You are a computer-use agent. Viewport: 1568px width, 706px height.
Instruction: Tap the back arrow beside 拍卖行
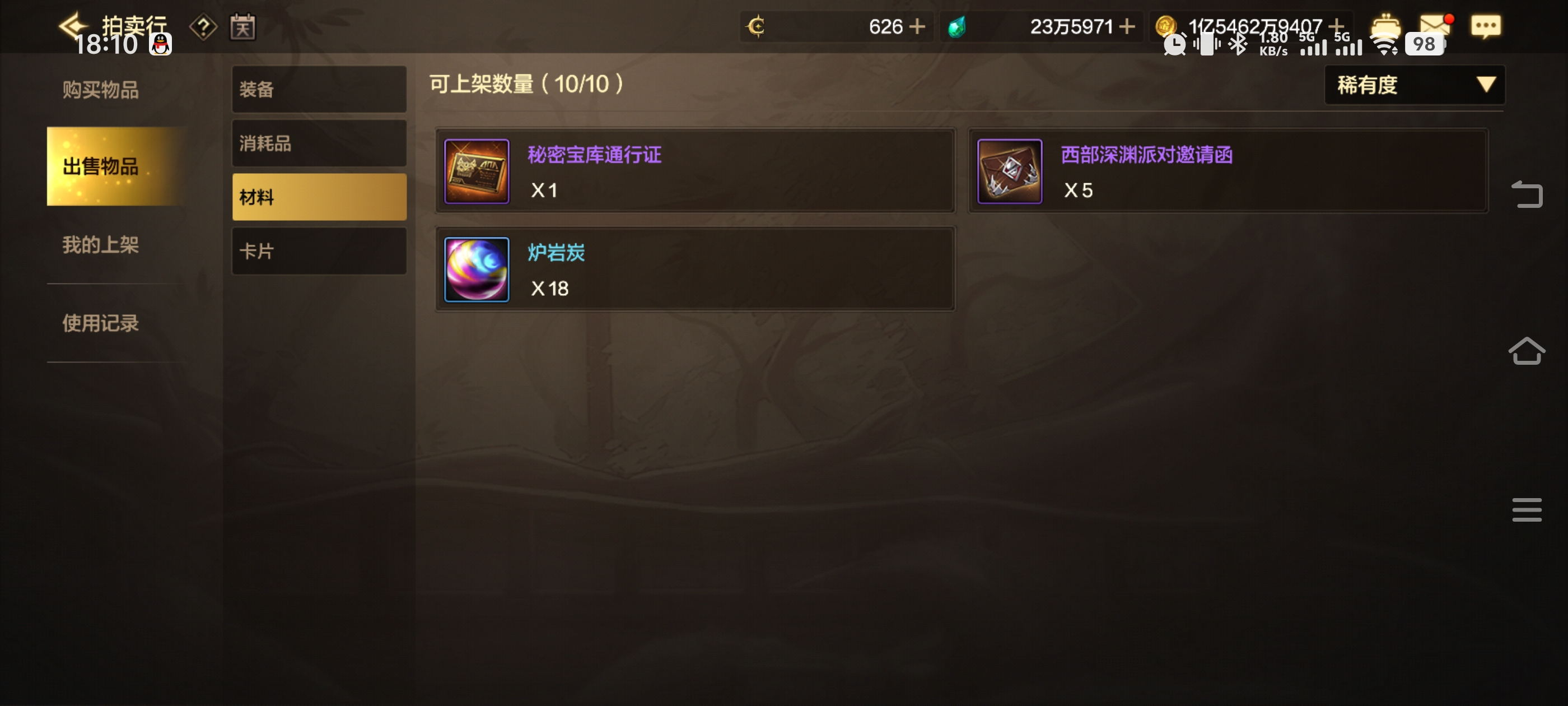point(73,25)
